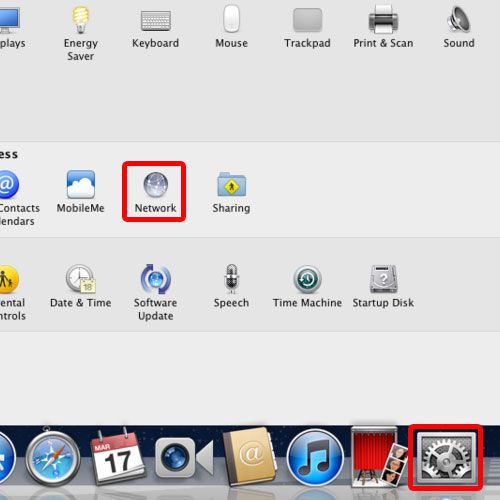Open Software Update preferences
This screenshot has width=500, height=500.
(x=156, y=293)
